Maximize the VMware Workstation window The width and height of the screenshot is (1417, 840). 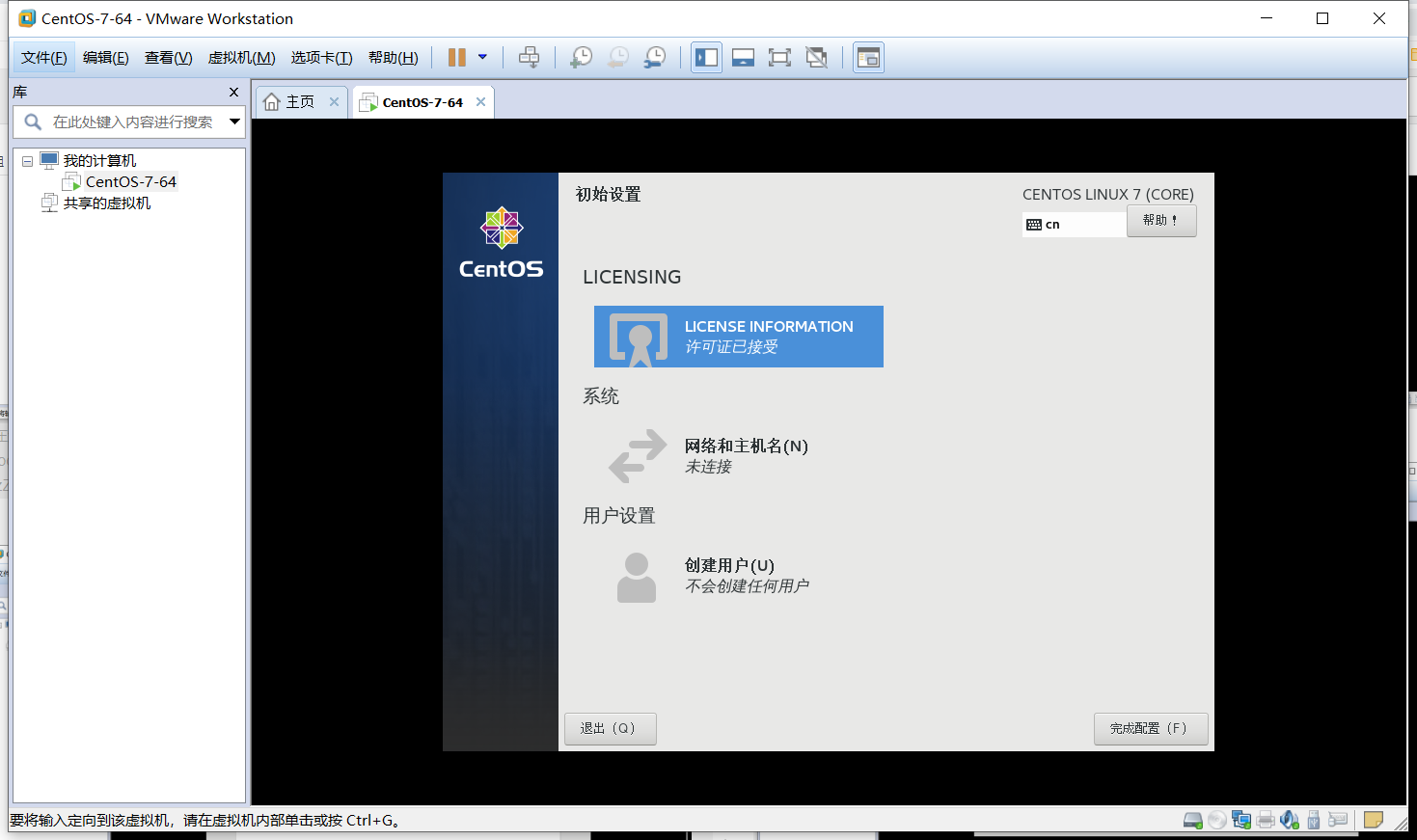[x=1322, y=18]
